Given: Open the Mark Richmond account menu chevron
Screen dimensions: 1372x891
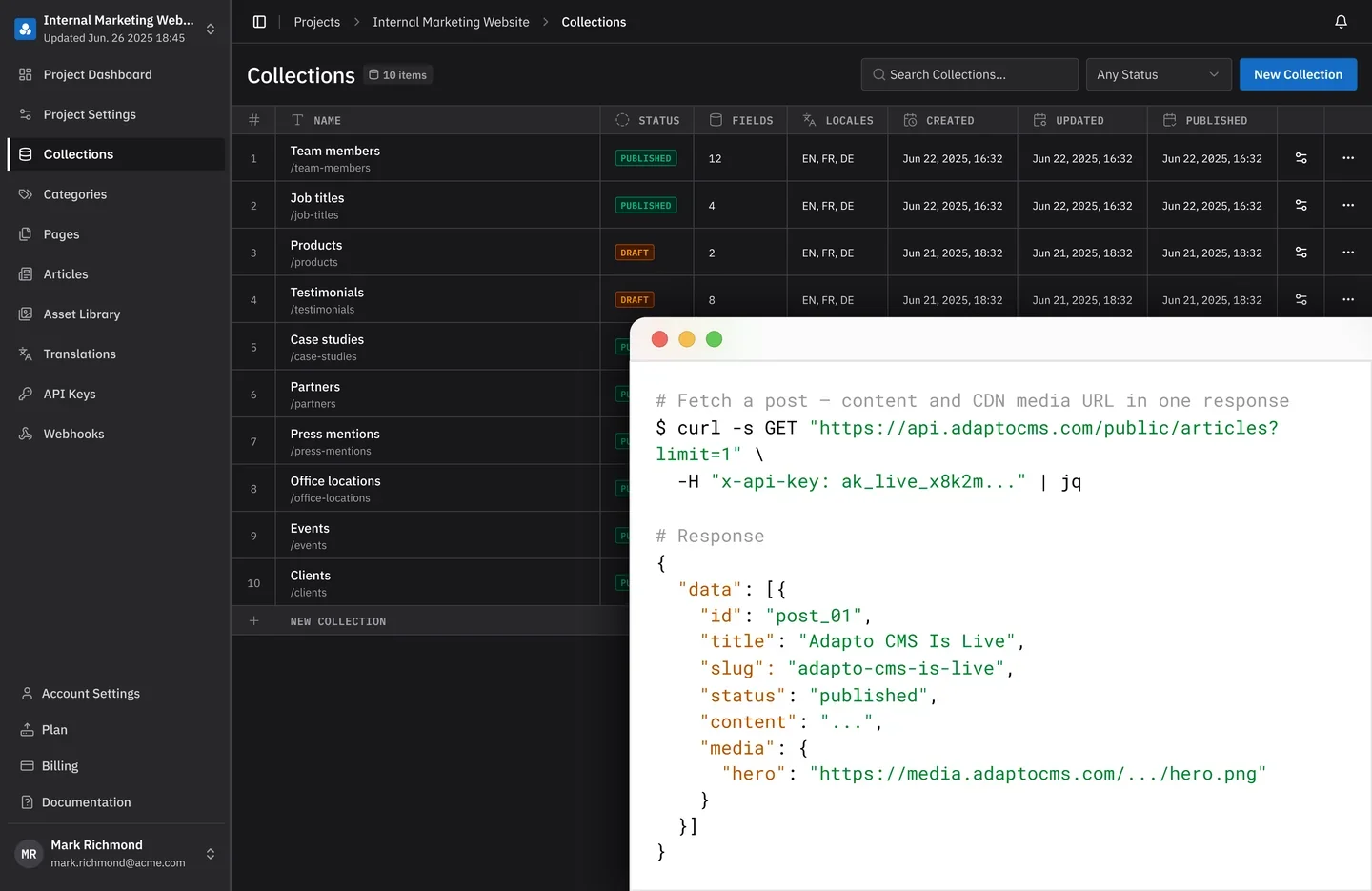Looking at the screenshot, I should (212, 854).
